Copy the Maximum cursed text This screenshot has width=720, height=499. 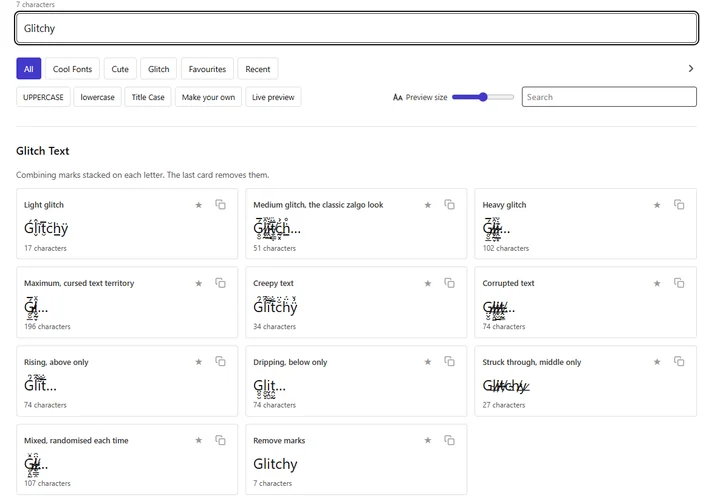point(220,283)
